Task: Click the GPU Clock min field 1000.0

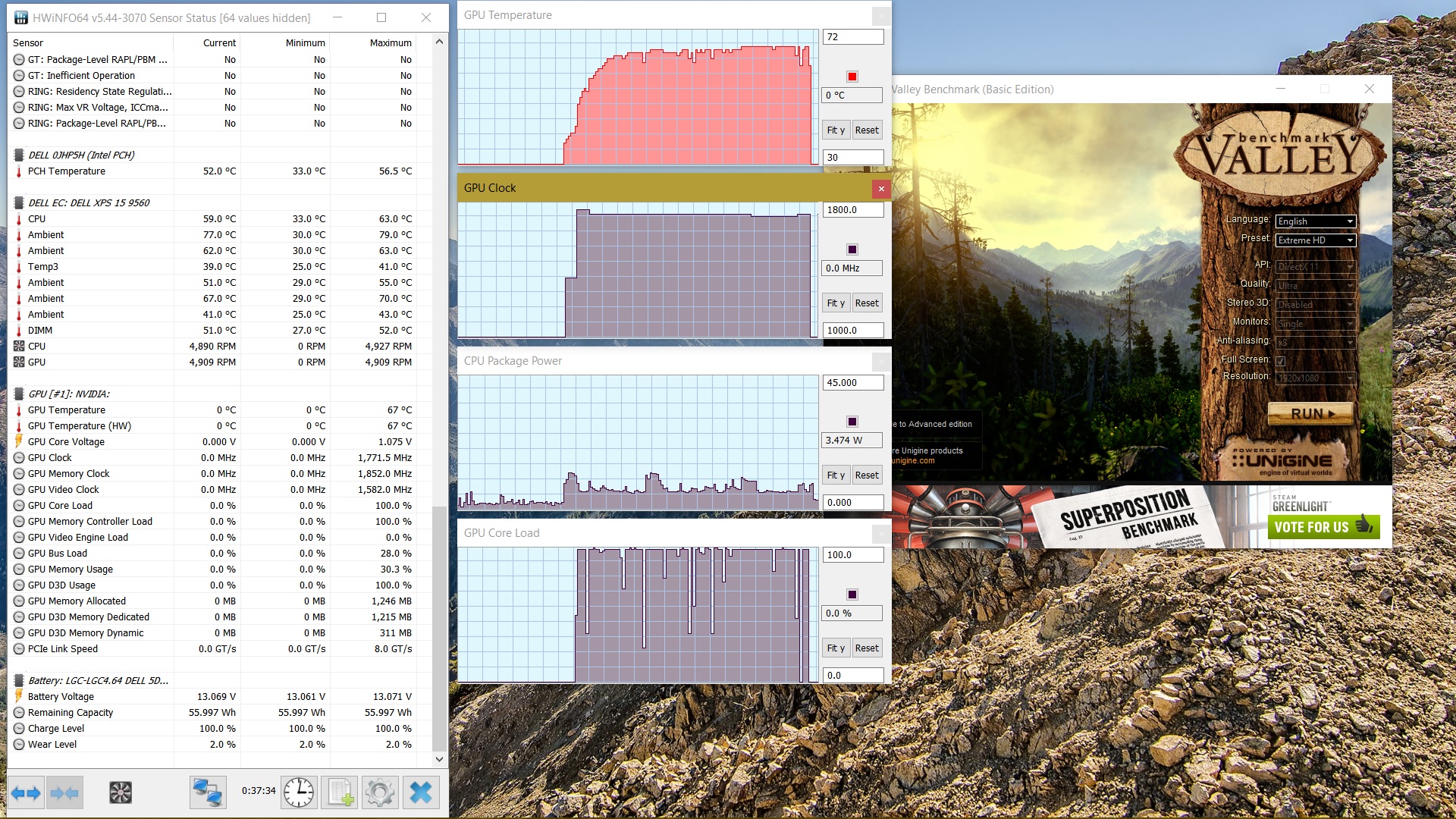Action: [853, 331]
